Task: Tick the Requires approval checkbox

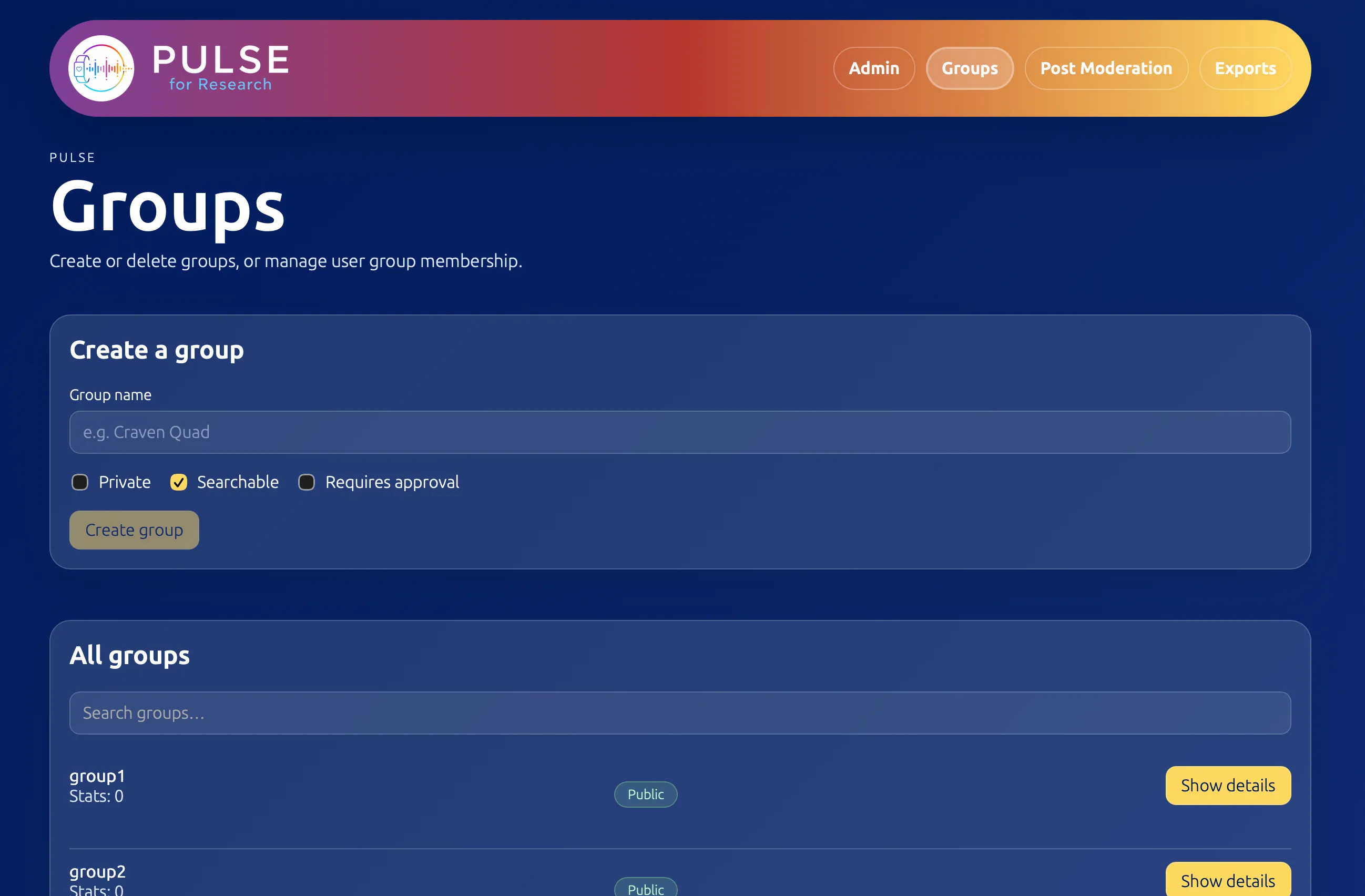Action: click(x=306, y=482)
